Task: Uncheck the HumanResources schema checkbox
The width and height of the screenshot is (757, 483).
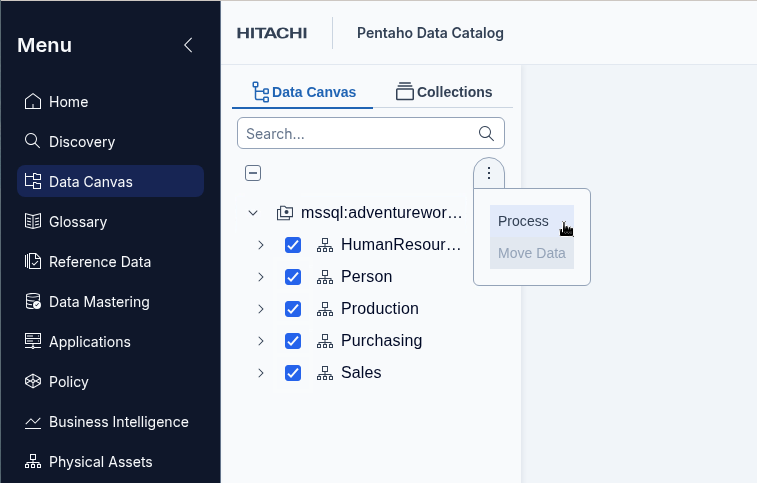Action: [293, 245]
